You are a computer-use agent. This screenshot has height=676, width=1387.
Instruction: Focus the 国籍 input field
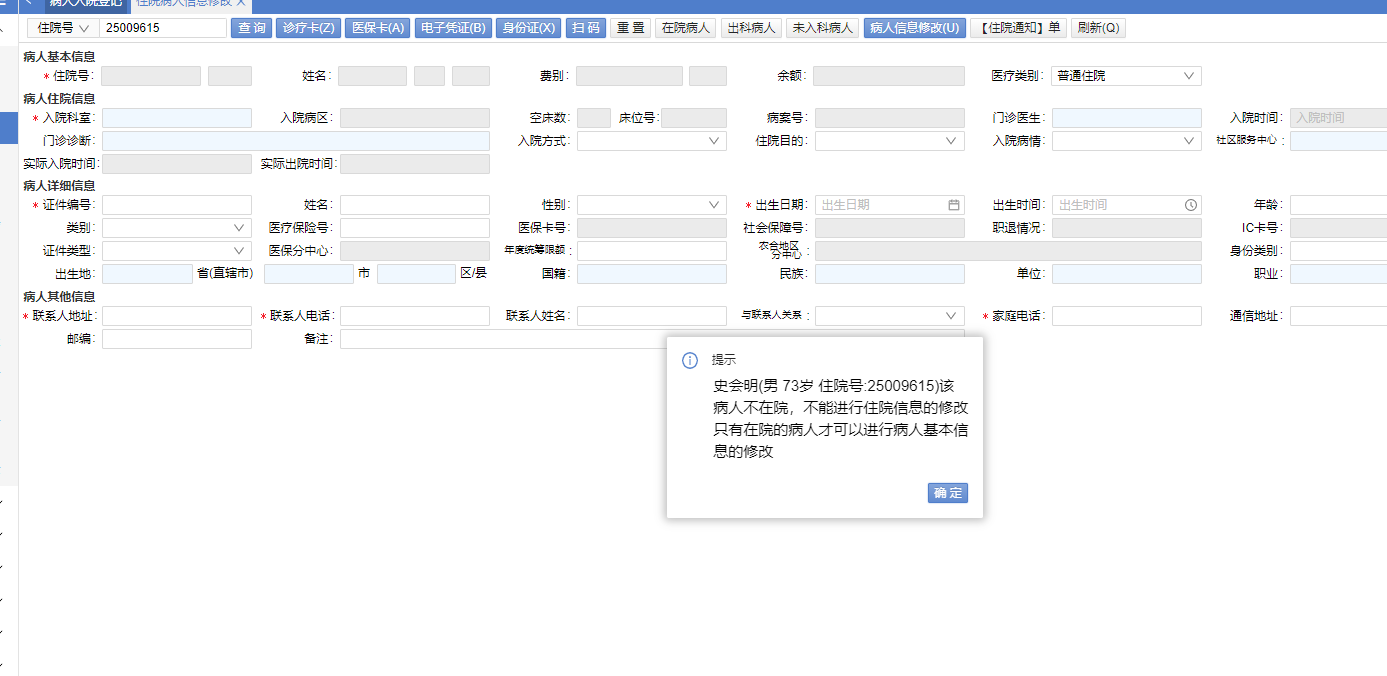coord(651,274)
